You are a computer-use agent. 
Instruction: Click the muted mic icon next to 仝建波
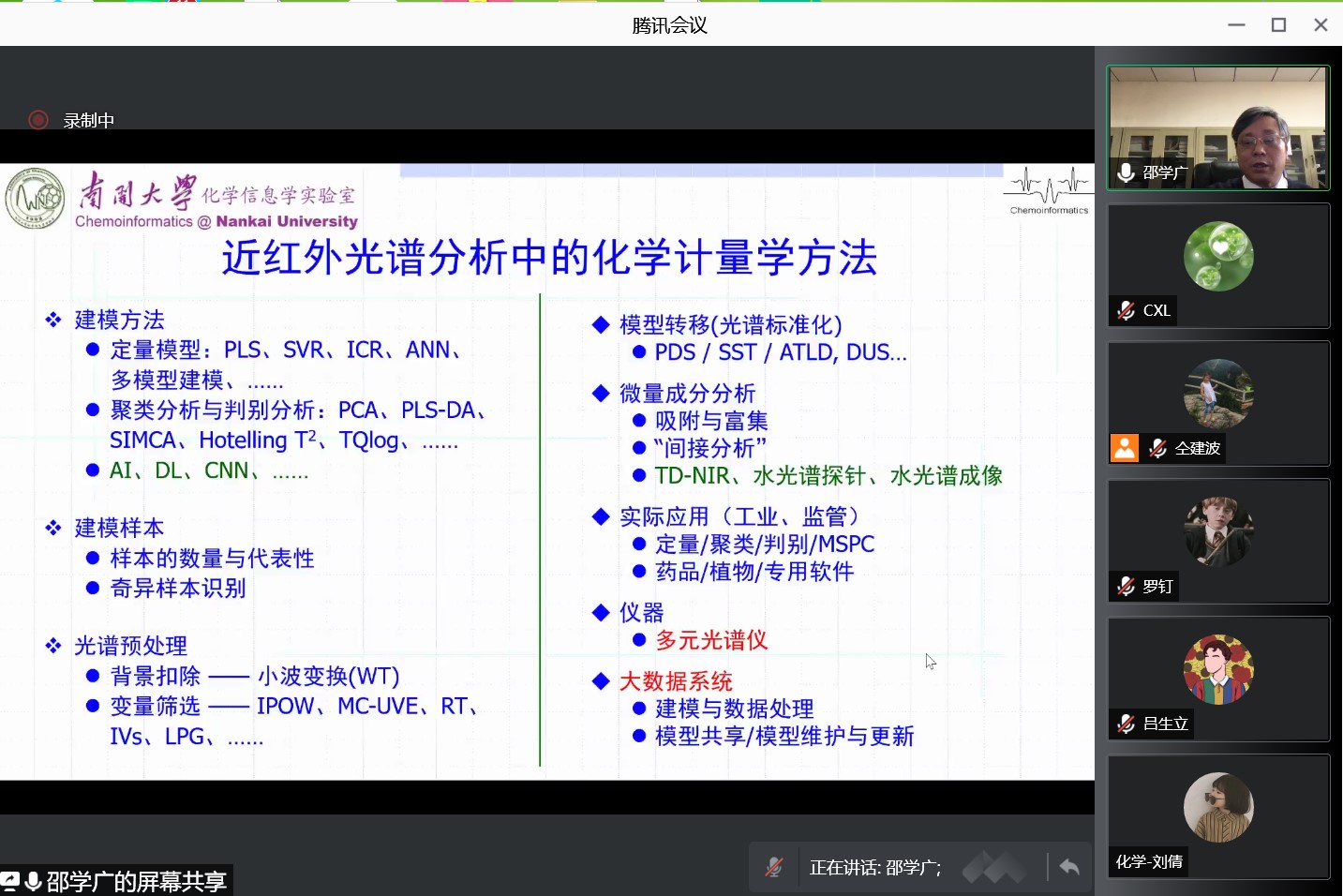[1158, 448]
